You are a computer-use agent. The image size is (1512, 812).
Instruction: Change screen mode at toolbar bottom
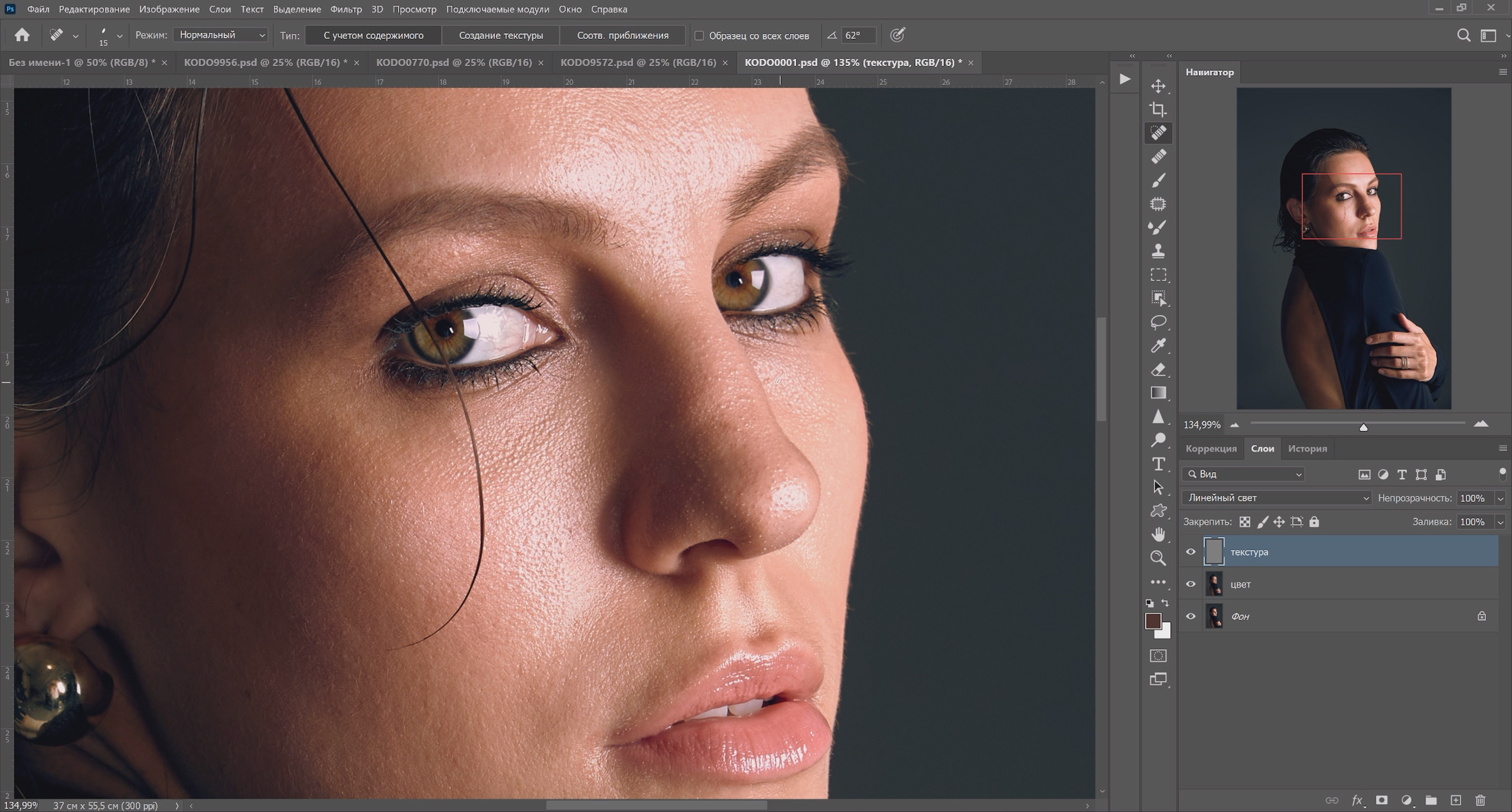1158,679
